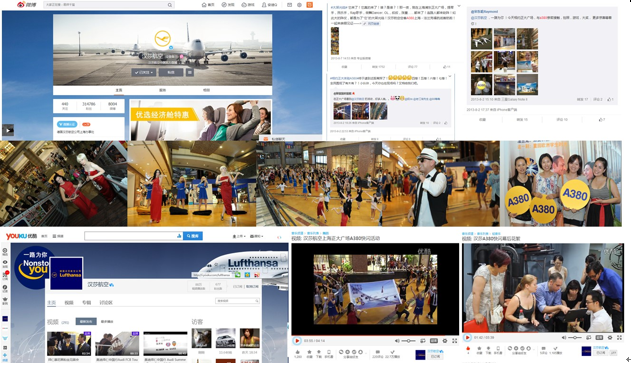Open the Youku header dropdown next to upload

tap(257, 236)
